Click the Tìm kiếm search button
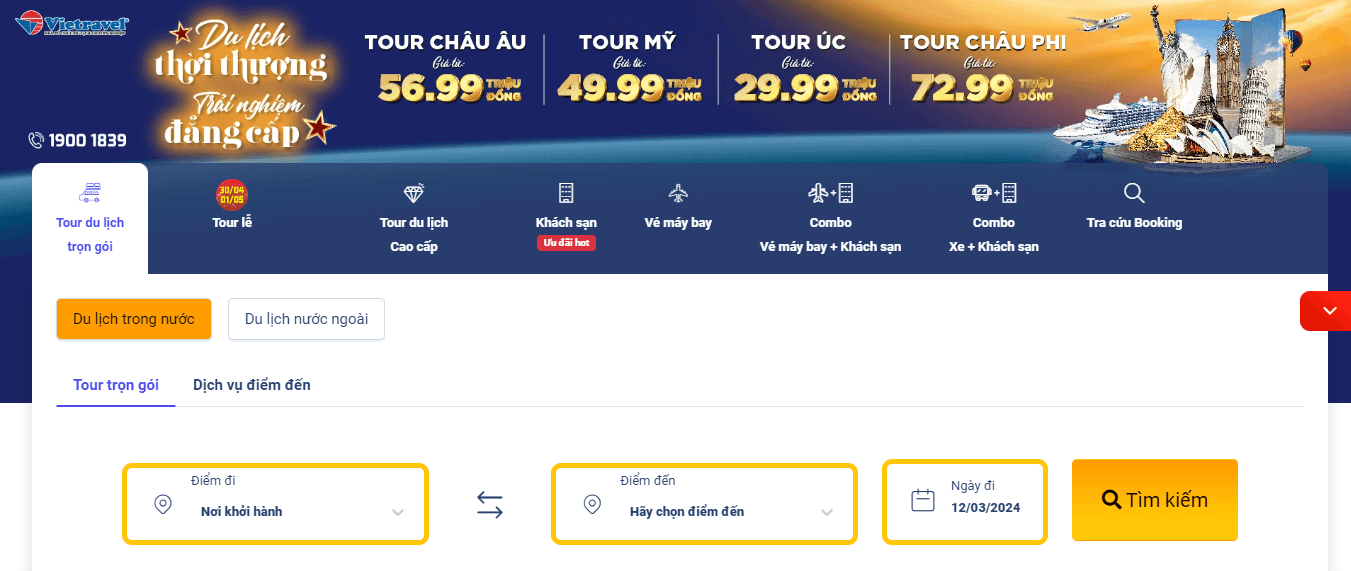Image resolution: width=1351 pixels, height=571 pixels. point(1154,500)
